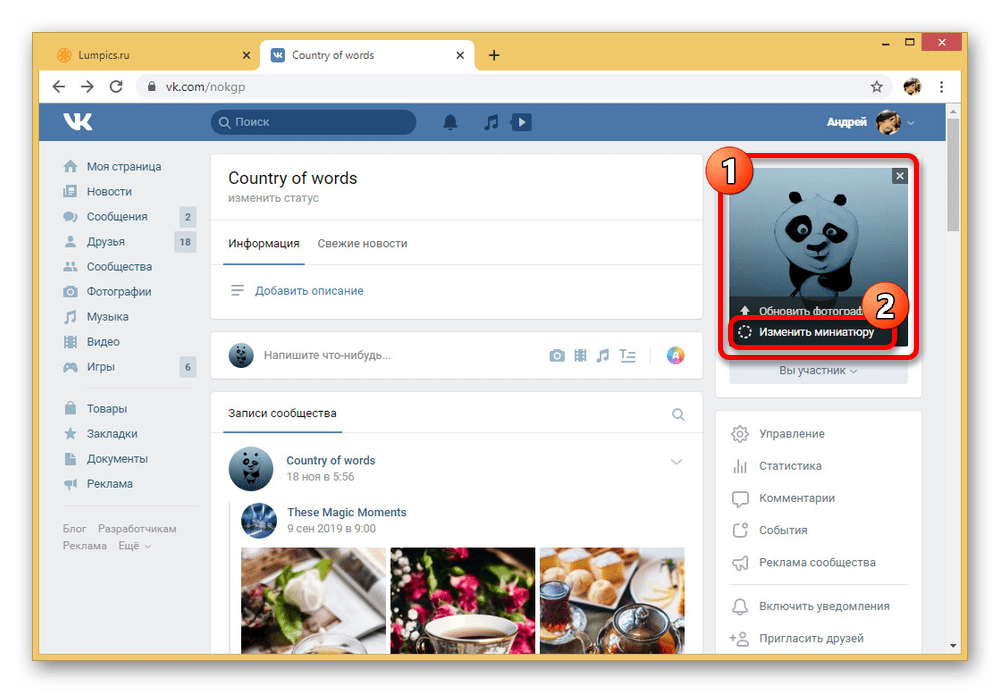Expand post options chevron on Country of words post
This screenshot has height=693, width=1000.
(x=676, y=462)
